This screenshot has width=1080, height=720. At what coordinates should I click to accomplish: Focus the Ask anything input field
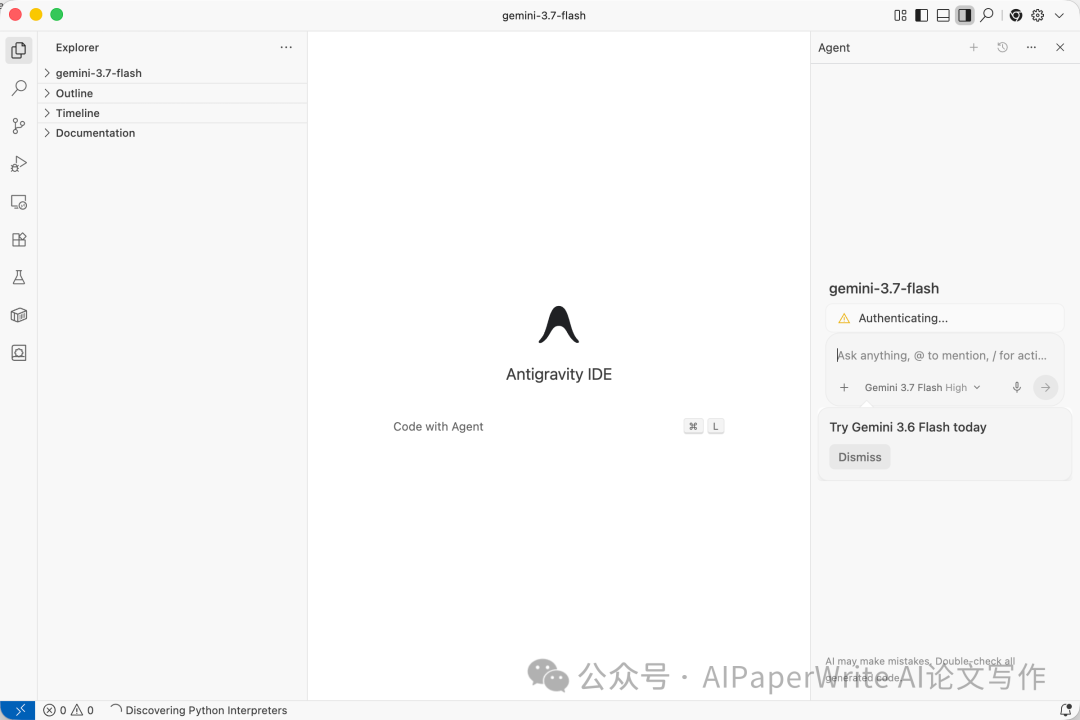(x=944, y=356)
